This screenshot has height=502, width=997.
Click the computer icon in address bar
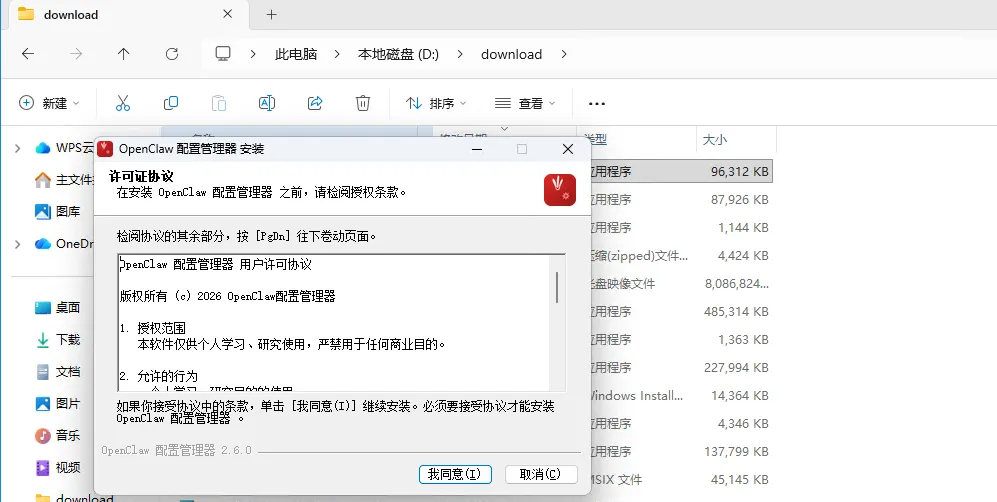pos(223,54)
